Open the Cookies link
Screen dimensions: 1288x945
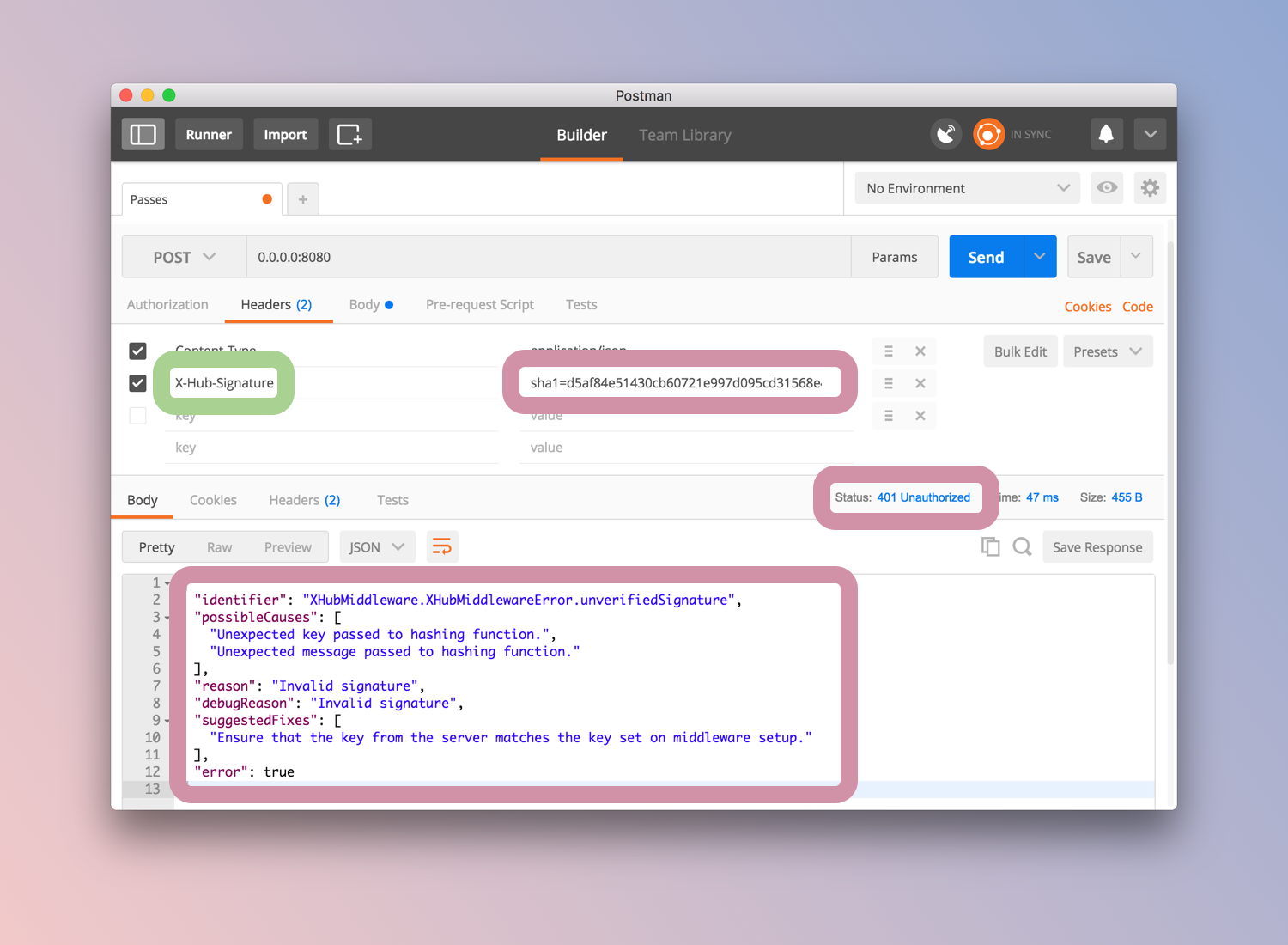coord(1088,307)
